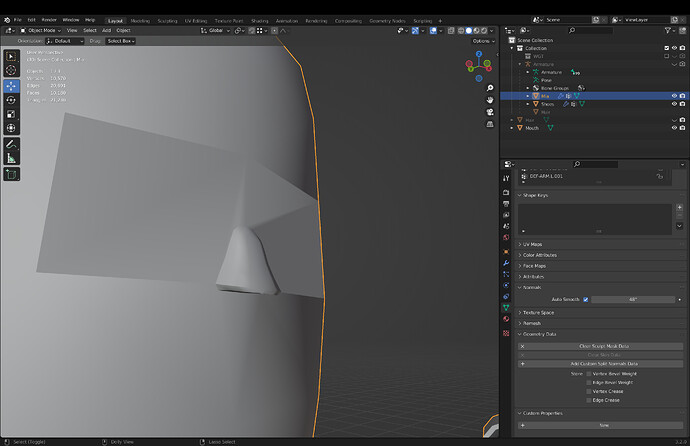This screenshot has width=690, height=446.
Task: Open Particle properties tab
Action: (506, 274)
